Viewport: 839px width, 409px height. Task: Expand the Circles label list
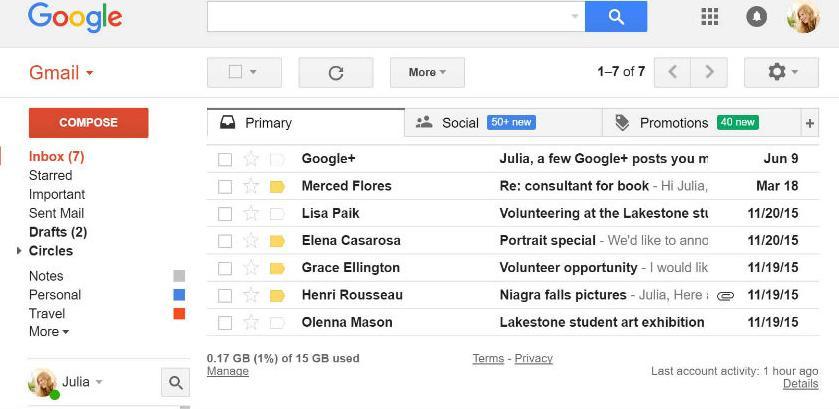pyautogui.click(x=19, y=251)
